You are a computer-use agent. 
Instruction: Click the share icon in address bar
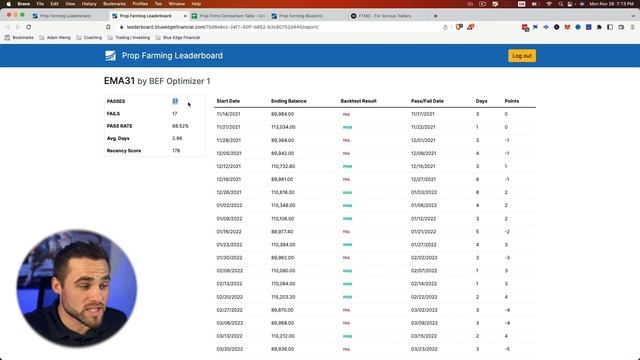click(445, 27)
